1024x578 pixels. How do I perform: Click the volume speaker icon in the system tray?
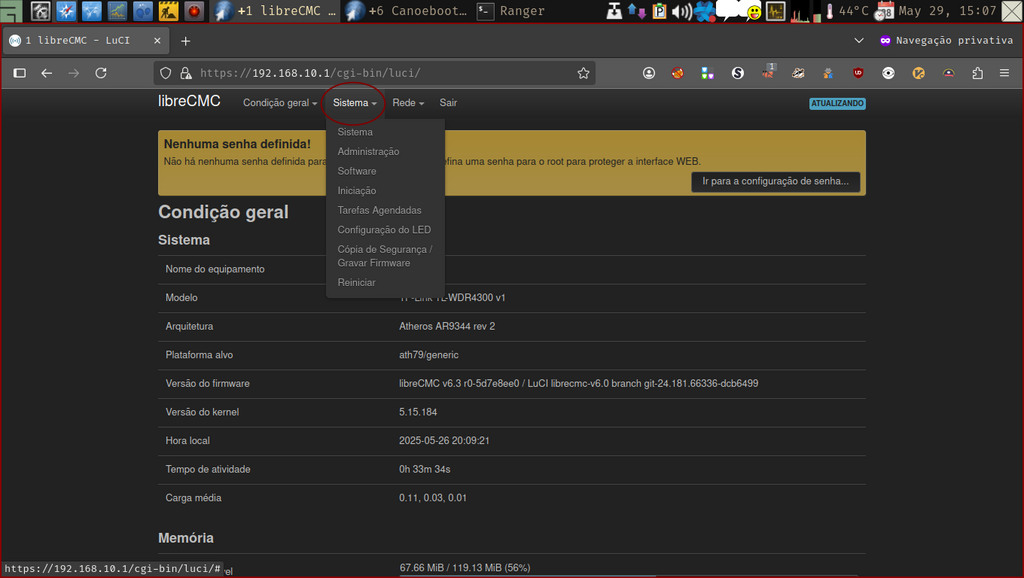[x=681, y=11]
